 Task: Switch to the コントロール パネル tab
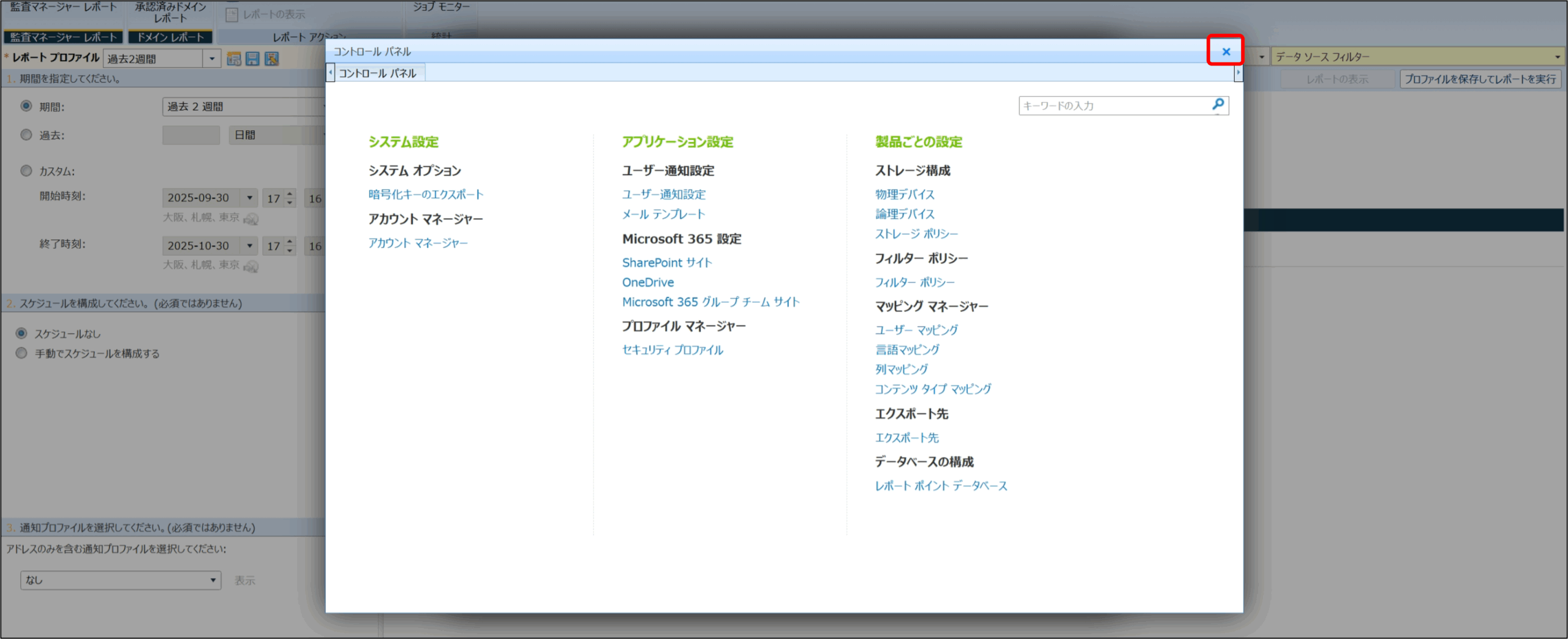click(x=377, y=73)
